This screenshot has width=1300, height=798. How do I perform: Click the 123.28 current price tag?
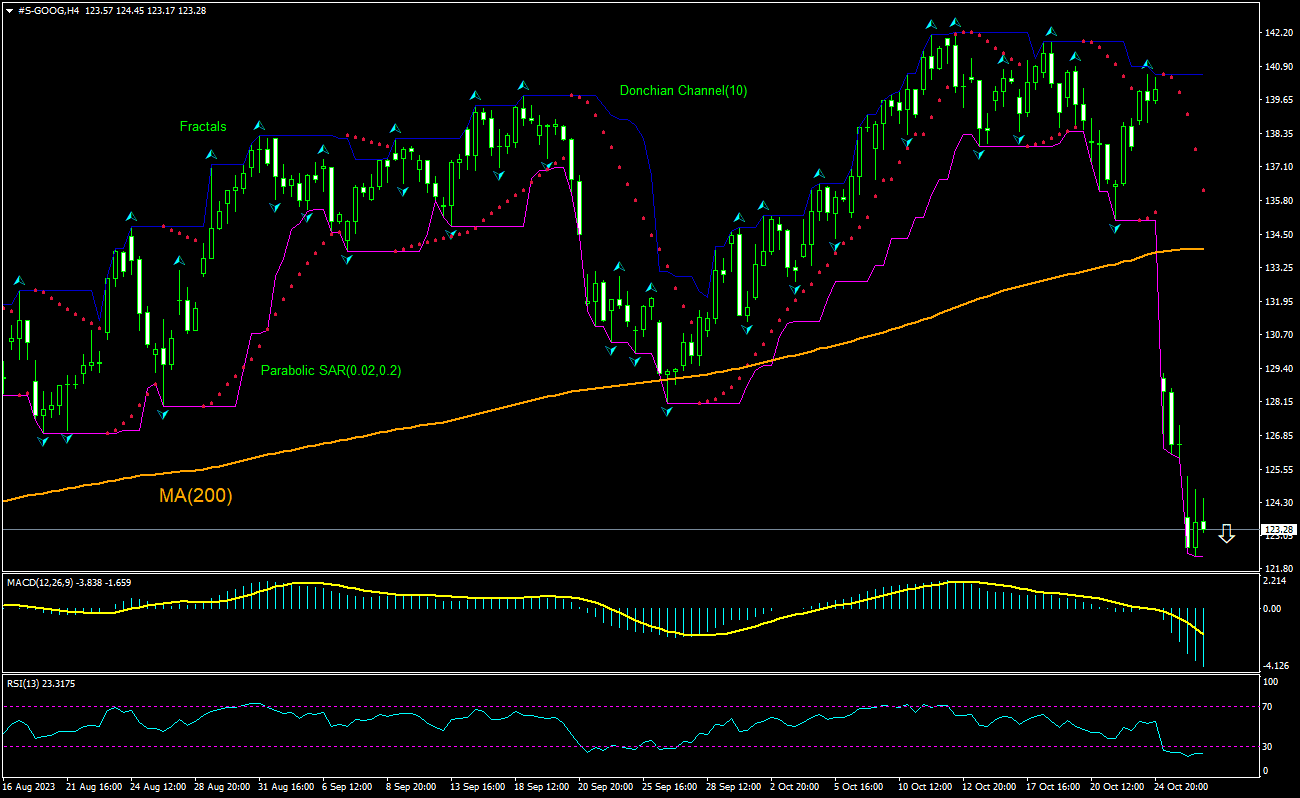(1279, 529)
